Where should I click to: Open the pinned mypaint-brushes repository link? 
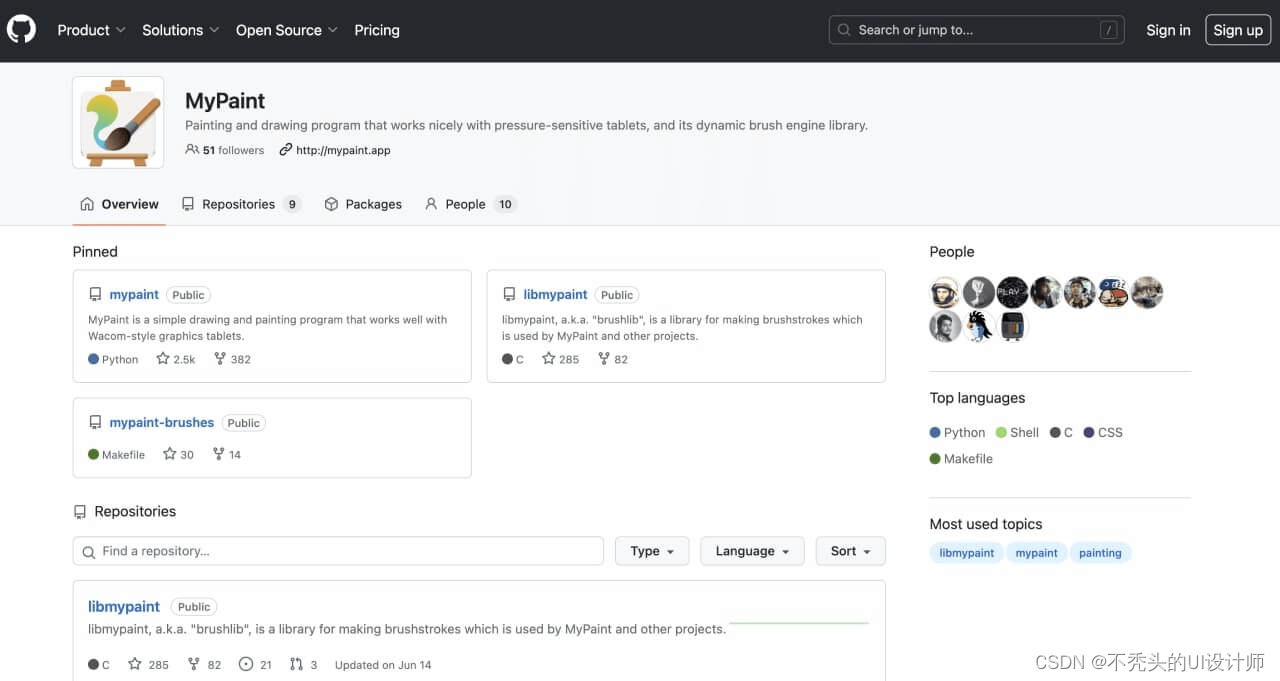click(x=162, y=423)
